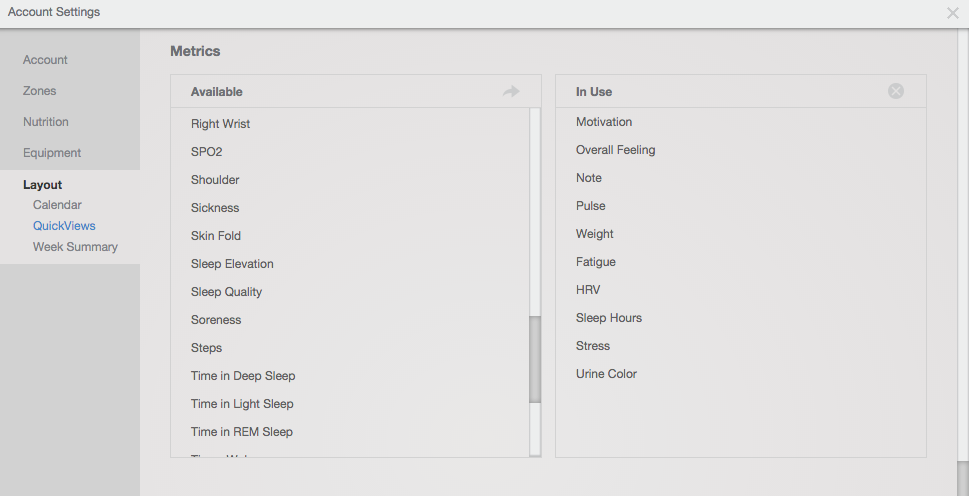Open the Account settings section
969x496 pixels.
coord(45,60)
